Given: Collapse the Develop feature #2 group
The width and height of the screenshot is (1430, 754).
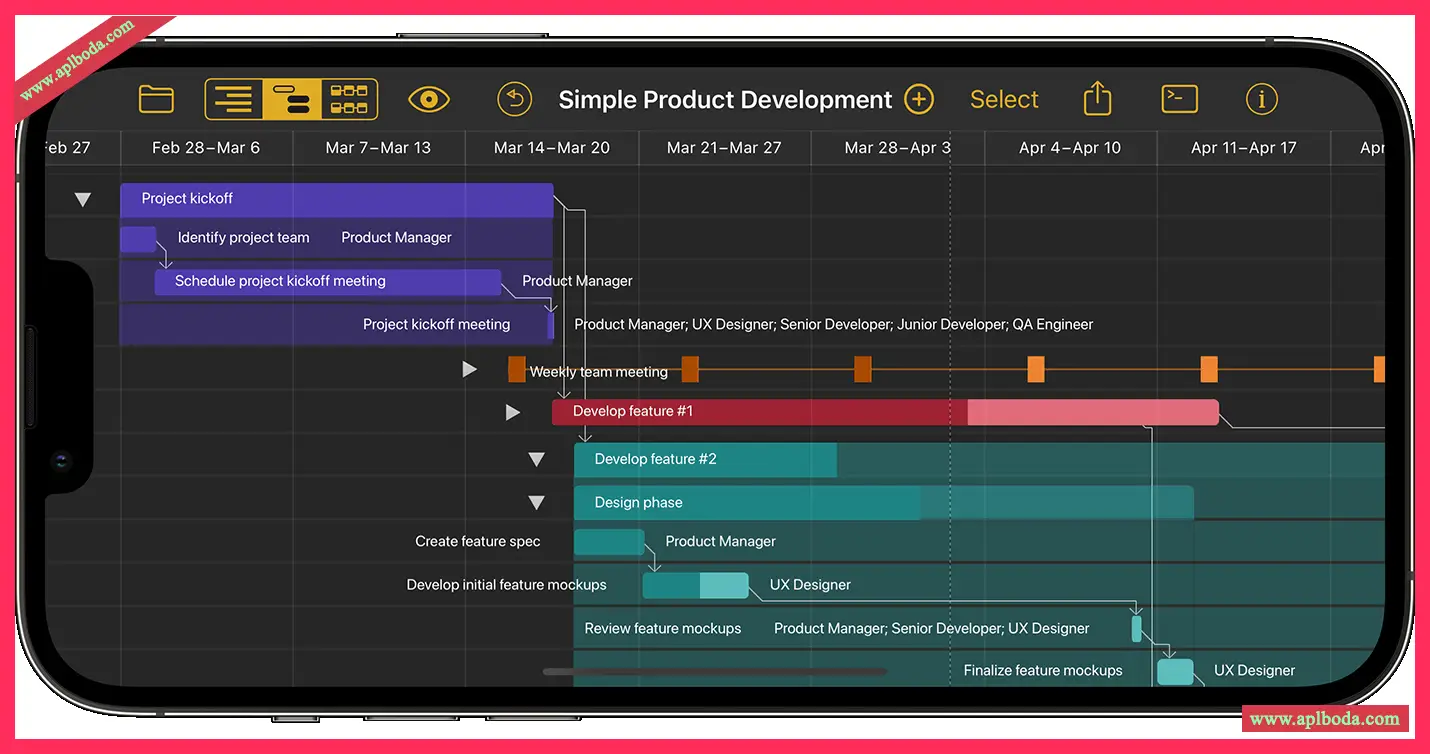Looking at the screenshot, I should (537, 460).
